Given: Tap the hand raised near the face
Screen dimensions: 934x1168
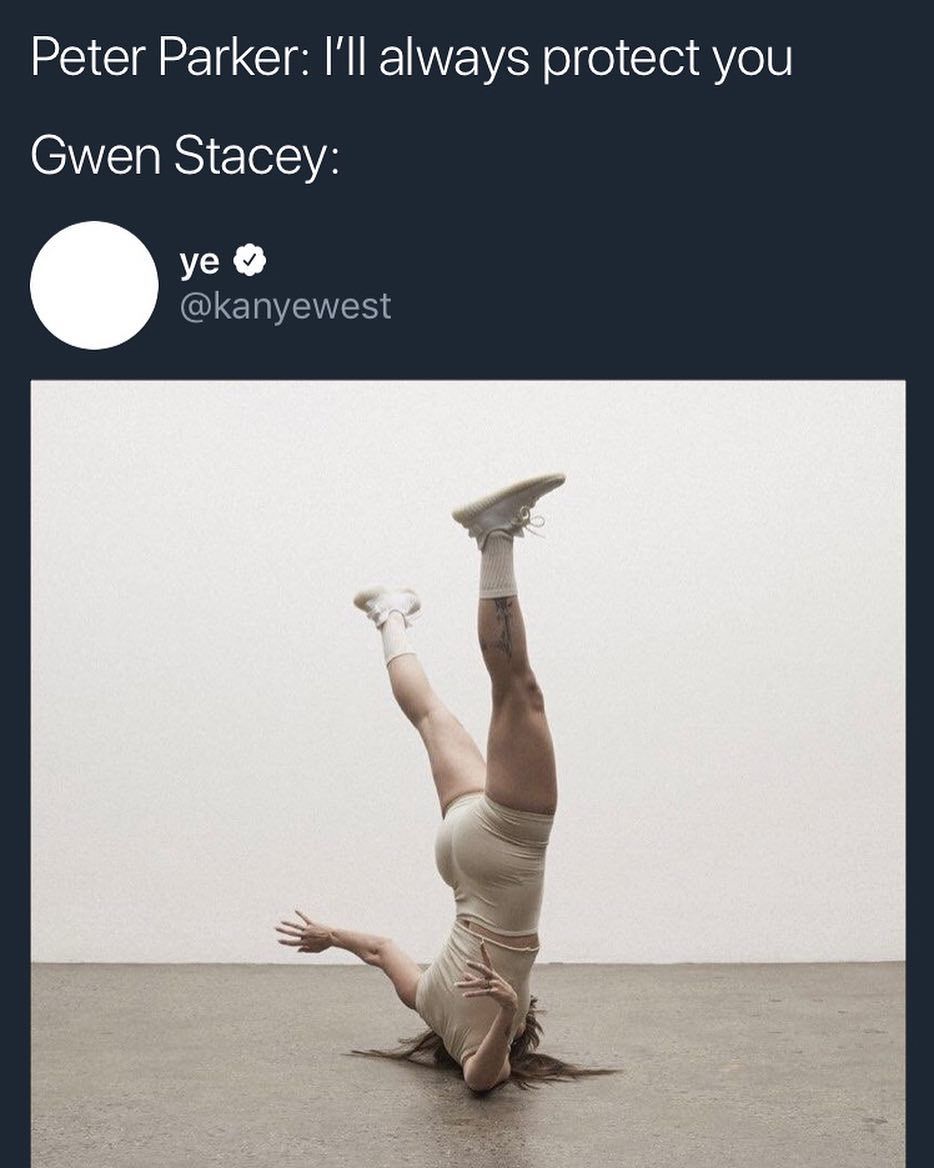Looking at the screenshot, I should (x=486, y=983).
